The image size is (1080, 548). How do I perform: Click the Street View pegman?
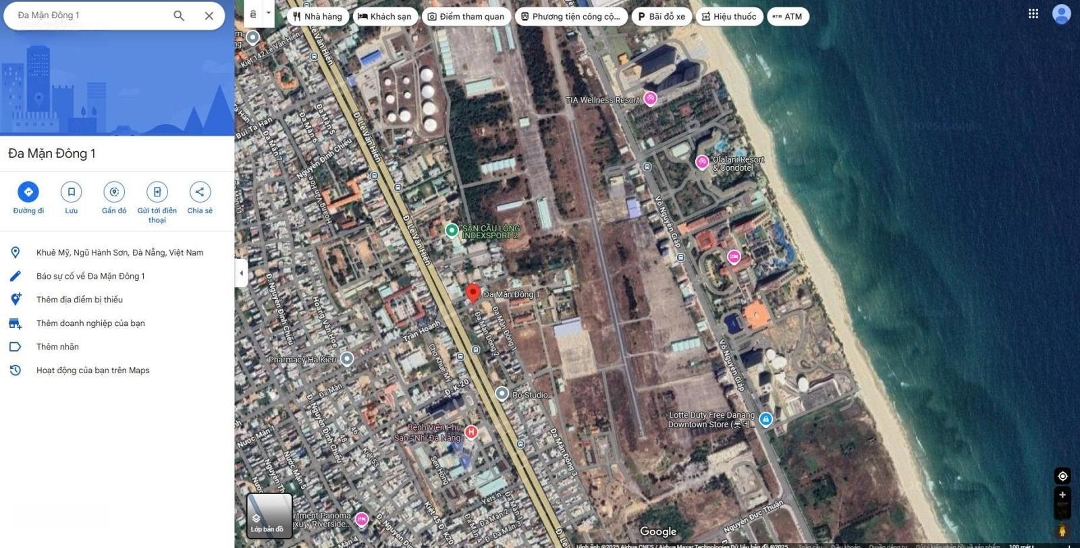point(1062,530)
